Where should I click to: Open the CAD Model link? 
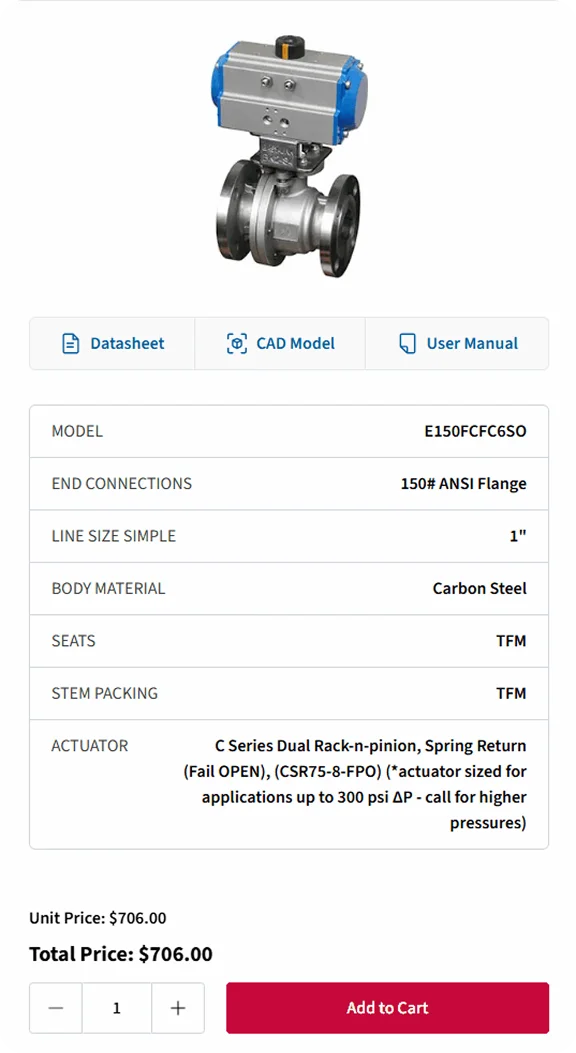(280, 343)
